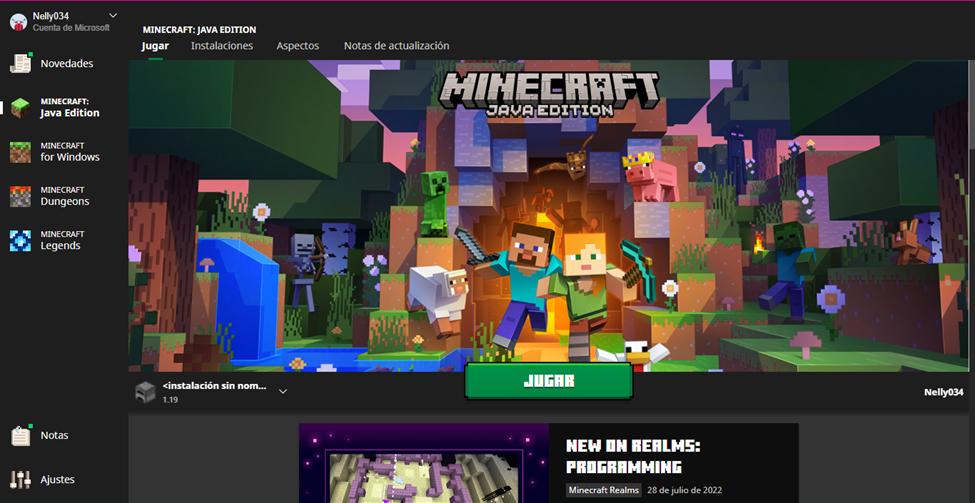Click the Minecraft Realms category tag
Image resolution: width=975 pixels, height=503 pixels.
point(604,491)
